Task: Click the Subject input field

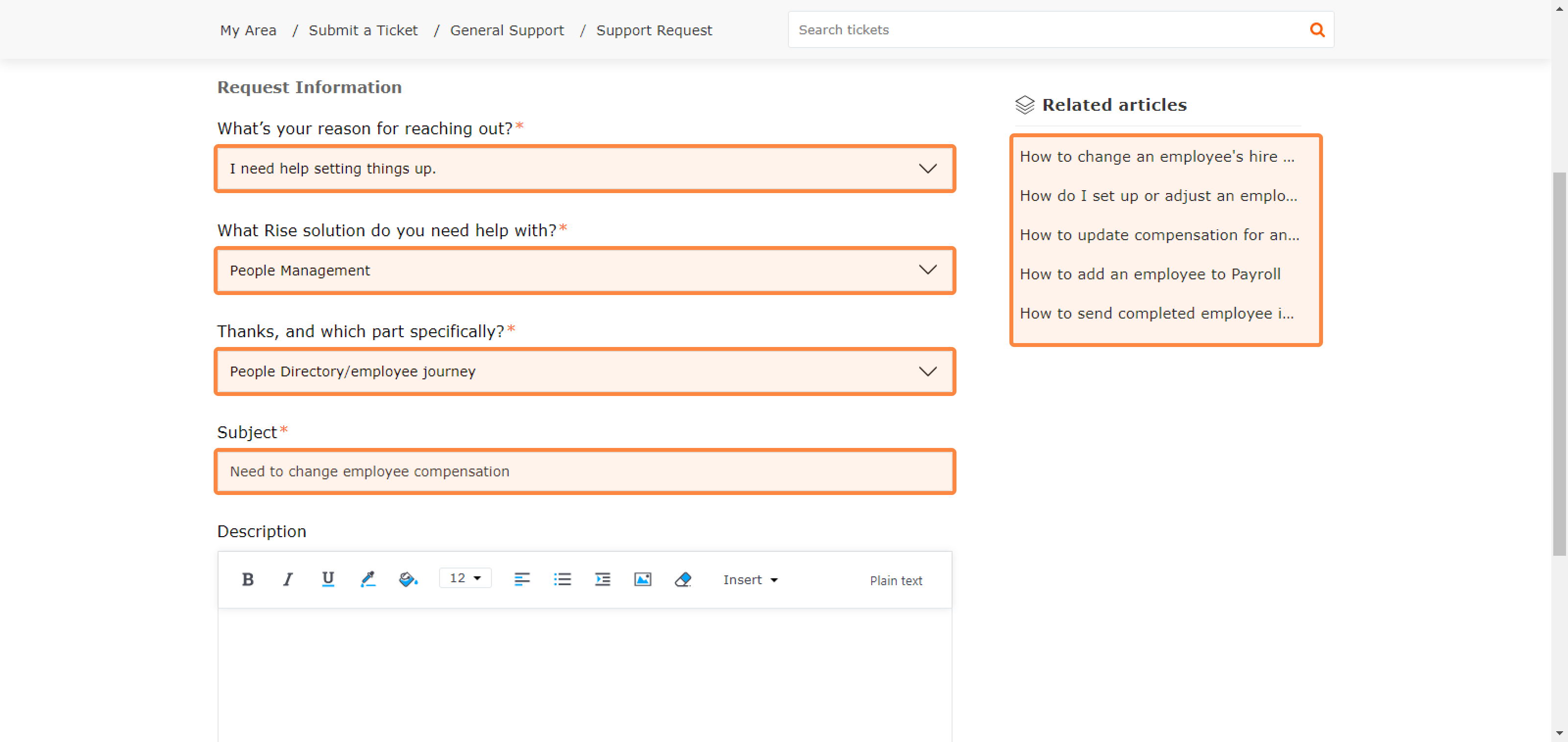Action: (x=585, y=472)
